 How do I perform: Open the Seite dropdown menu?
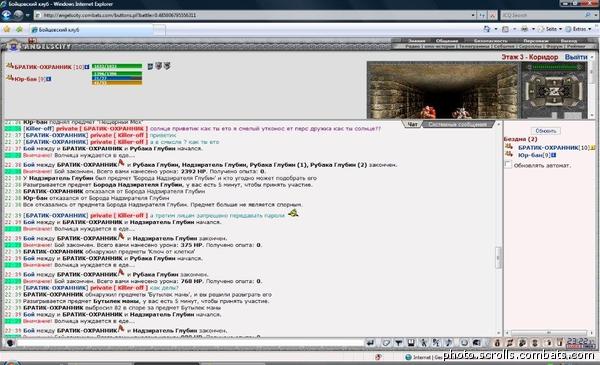551,29
